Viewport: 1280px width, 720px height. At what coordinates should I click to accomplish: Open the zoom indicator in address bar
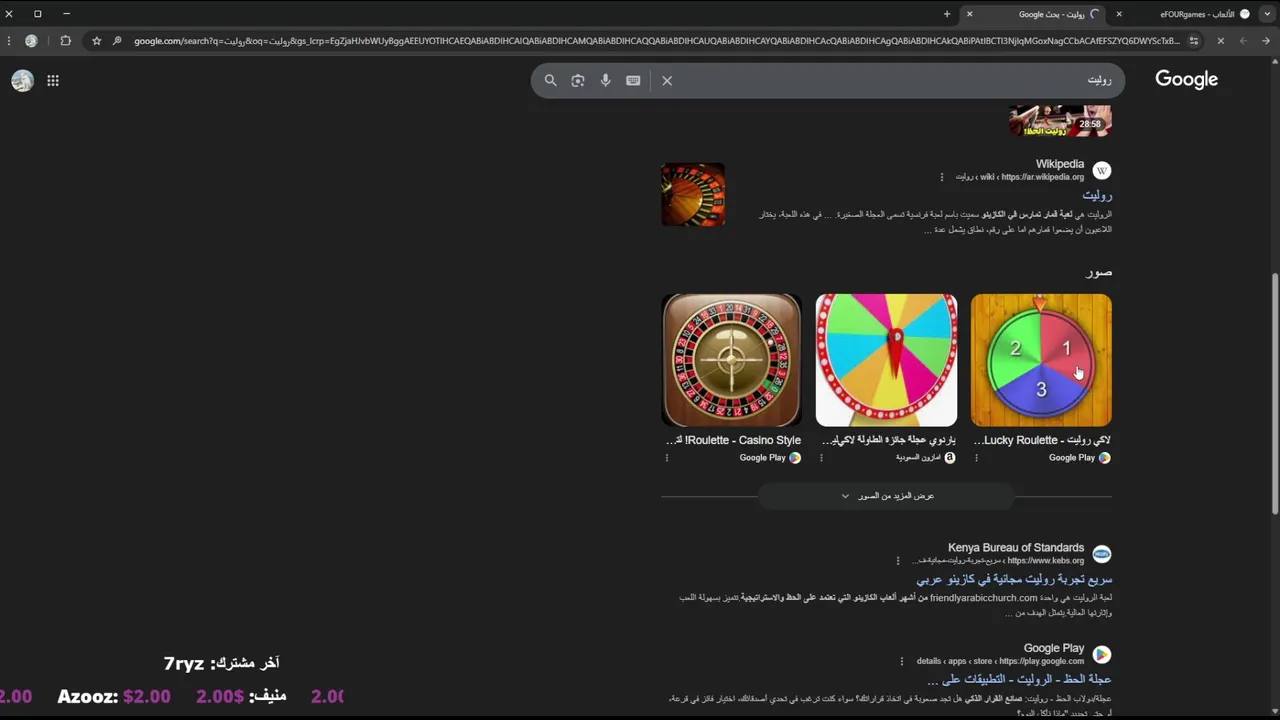[x=117, y=41]
